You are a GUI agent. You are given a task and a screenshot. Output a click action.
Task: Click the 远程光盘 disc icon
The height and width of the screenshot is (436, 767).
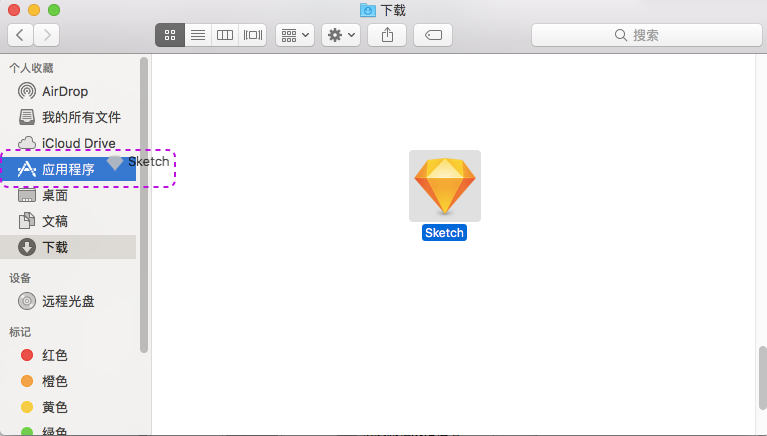(27, 301)
